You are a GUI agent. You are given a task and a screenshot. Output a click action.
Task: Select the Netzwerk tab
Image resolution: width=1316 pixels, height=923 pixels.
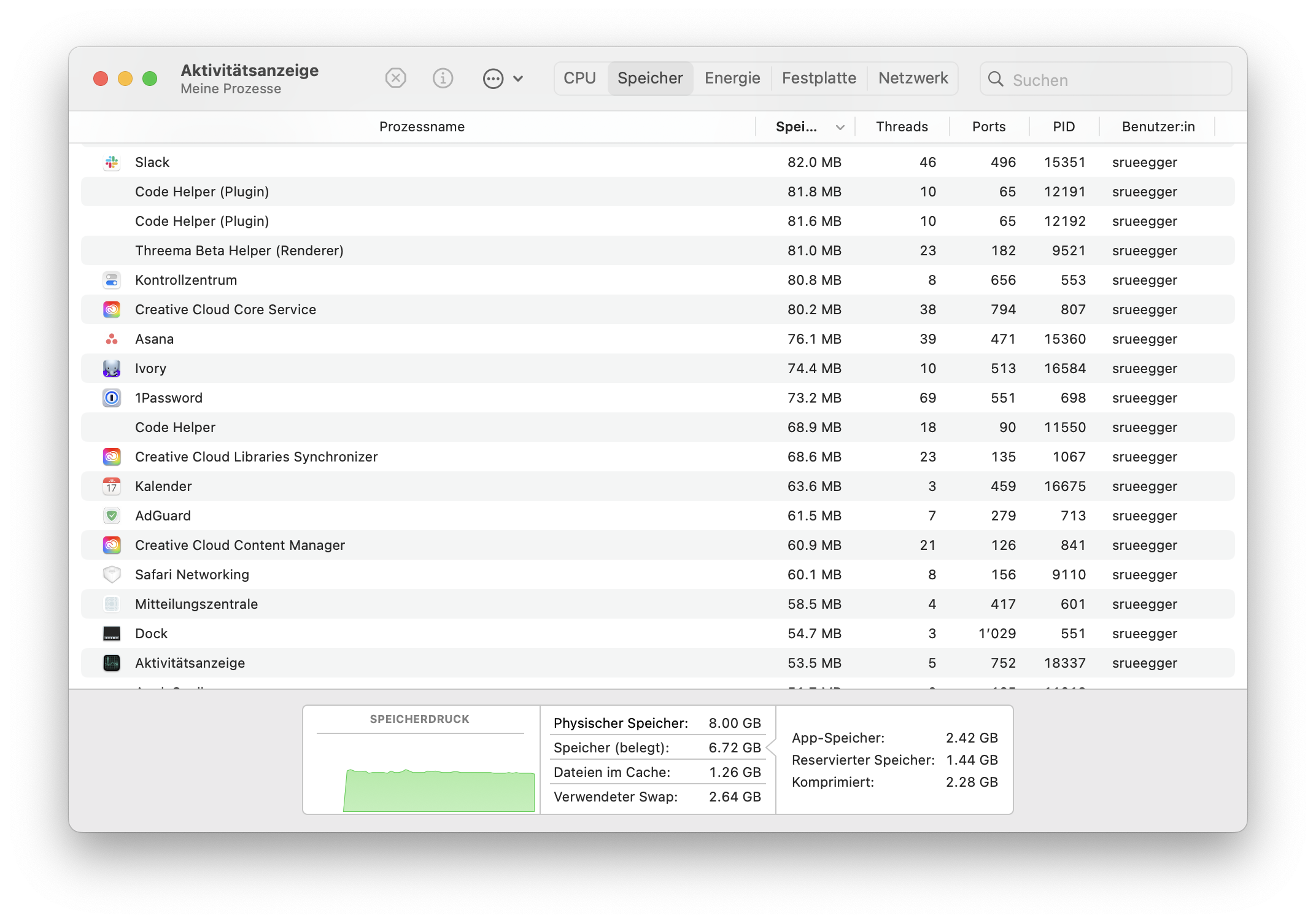click(x=913, y=79)
